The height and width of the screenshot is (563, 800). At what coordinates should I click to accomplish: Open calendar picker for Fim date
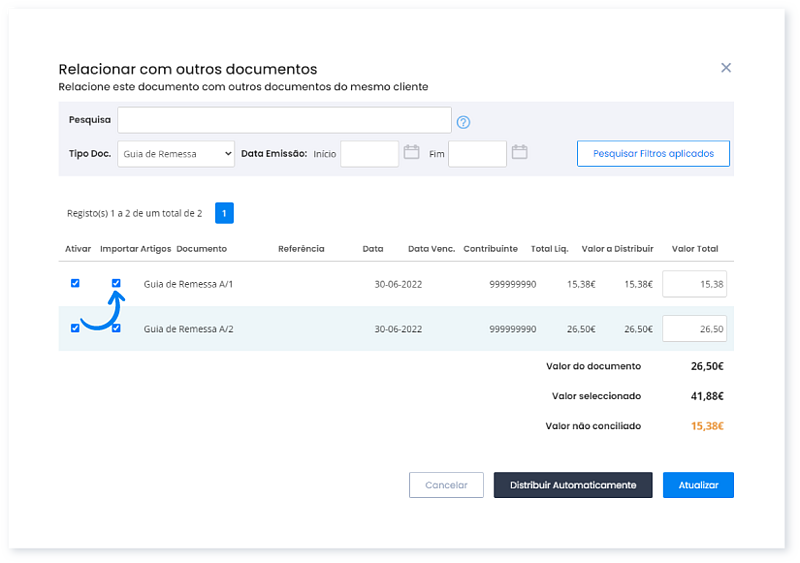coord(519,153)
